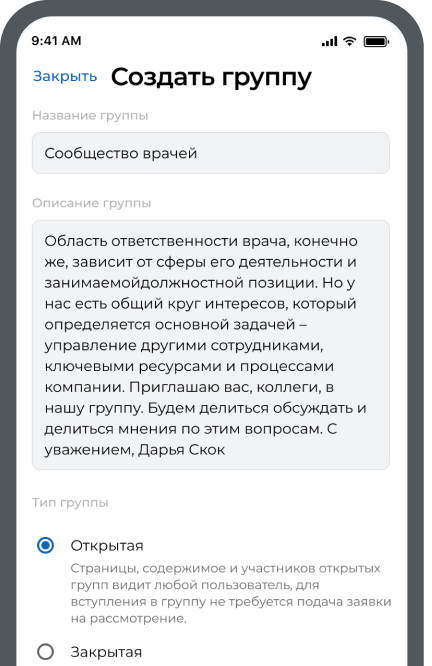Screen dimensions: 432x666
Task: Tap the cellular signal icon
Action: click(329, 41)
